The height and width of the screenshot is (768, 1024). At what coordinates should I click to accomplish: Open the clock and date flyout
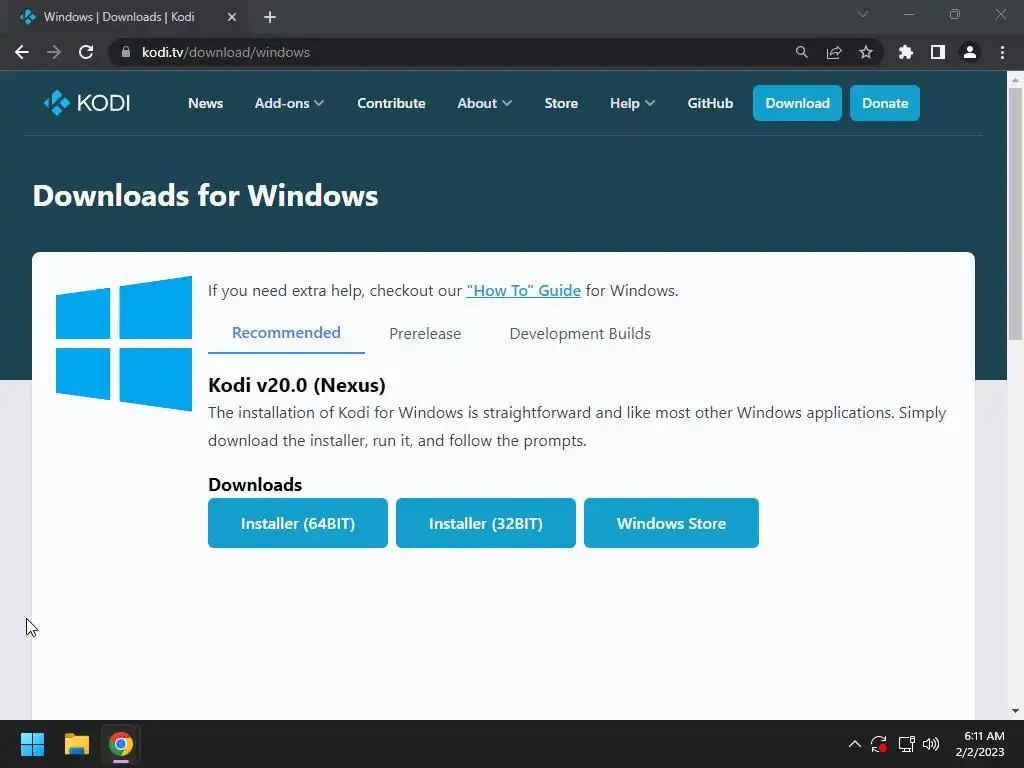tap(982, 744)
